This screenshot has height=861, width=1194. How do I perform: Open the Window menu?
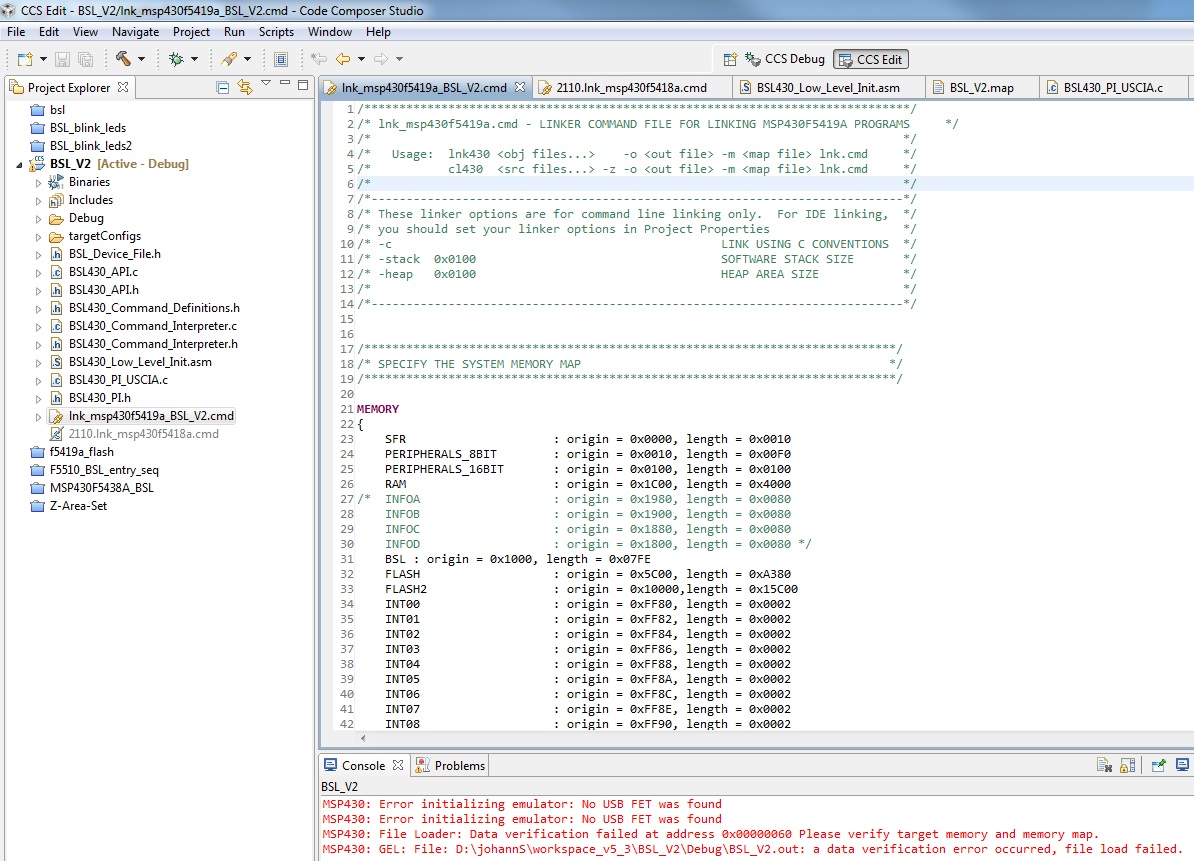tap(330, 32)
